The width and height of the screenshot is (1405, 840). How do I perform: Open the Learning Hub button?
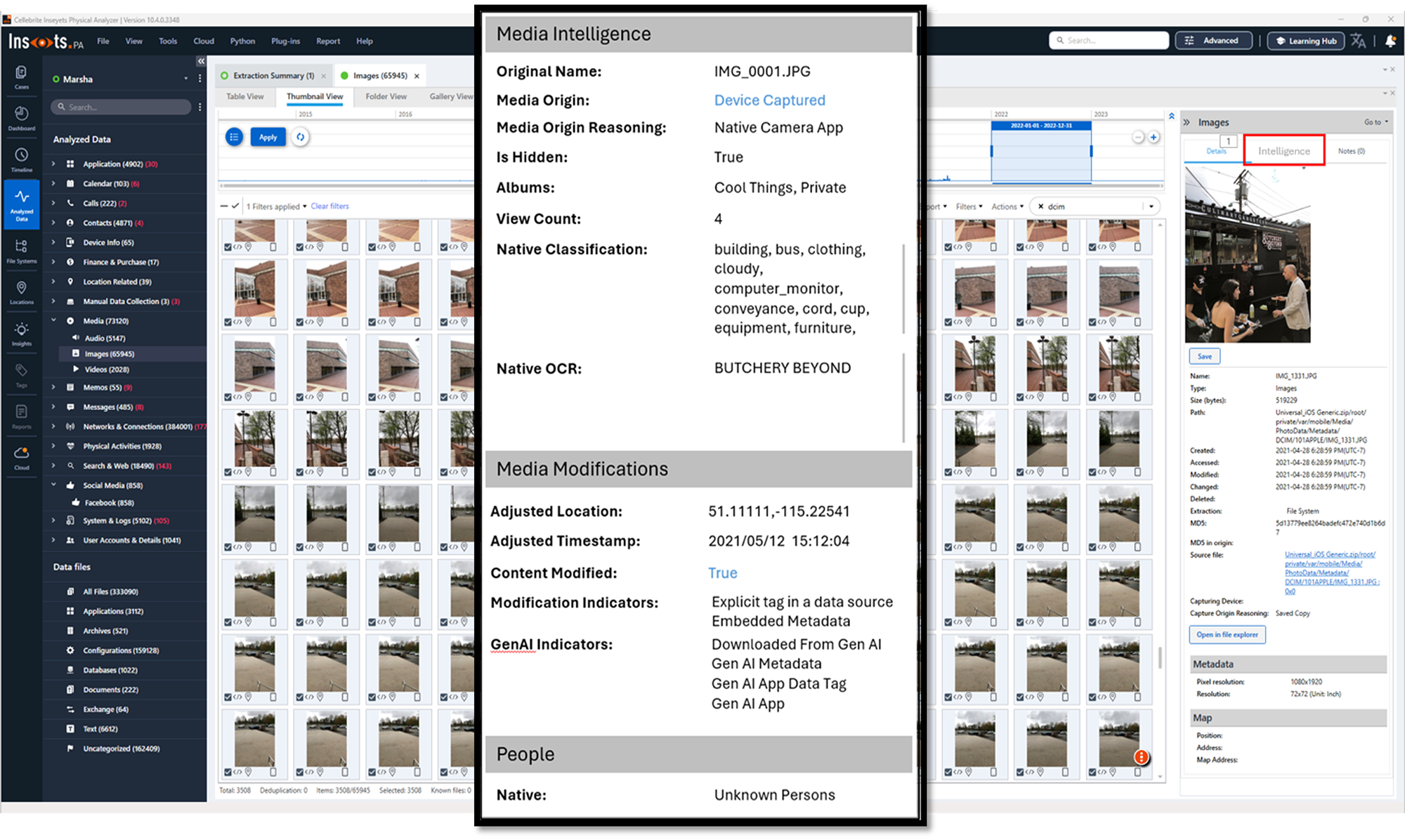click(1305, 41)
